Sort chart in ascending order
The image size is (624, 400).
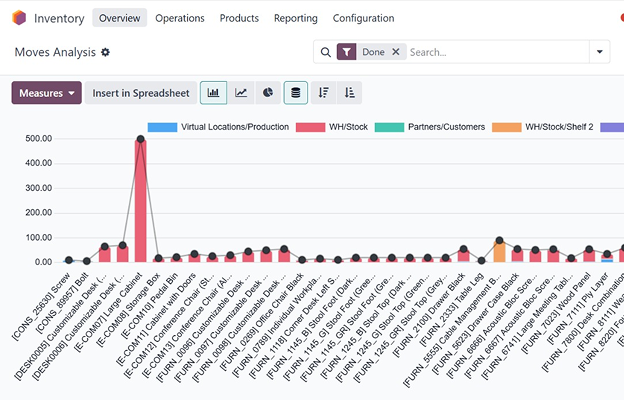(x=349, y=93)
